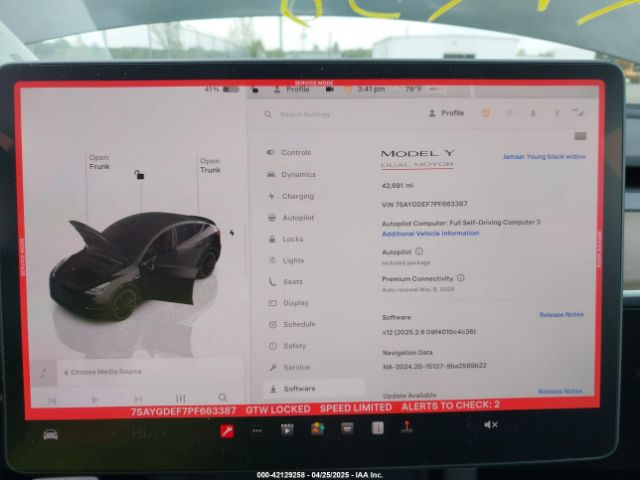Go to the Service settings section
Image resolution: width=640 pixels, height=480 pixels.
tap(289, 367)
